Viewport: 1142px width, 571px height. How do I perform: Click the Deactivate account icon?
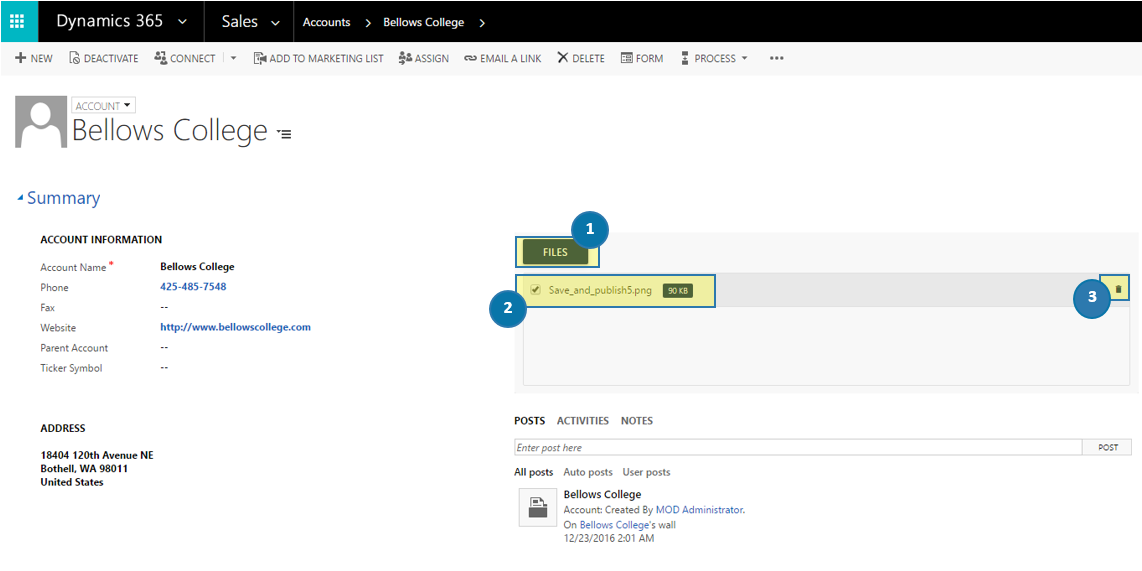74,59
